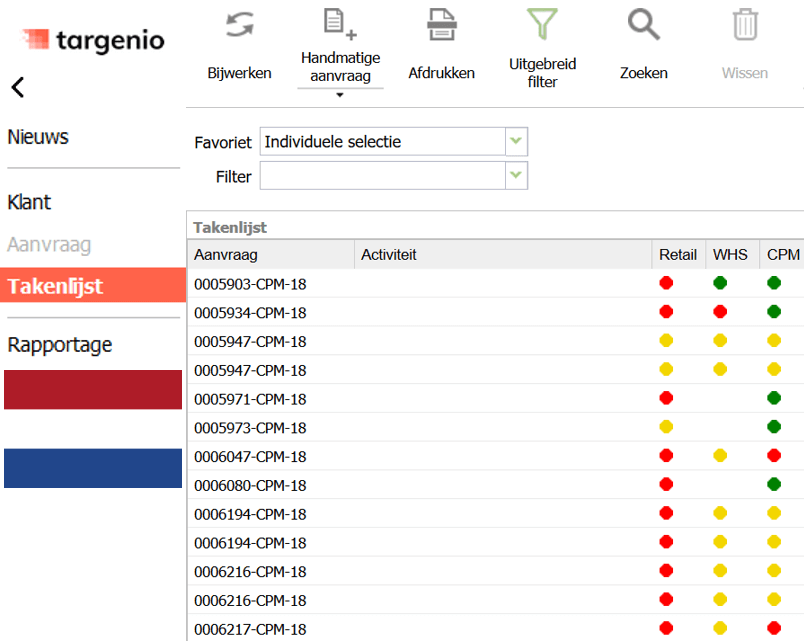Select row 0005903-CPM-18
This screenshot has width=804, height=641.
(x=250, y=284)
